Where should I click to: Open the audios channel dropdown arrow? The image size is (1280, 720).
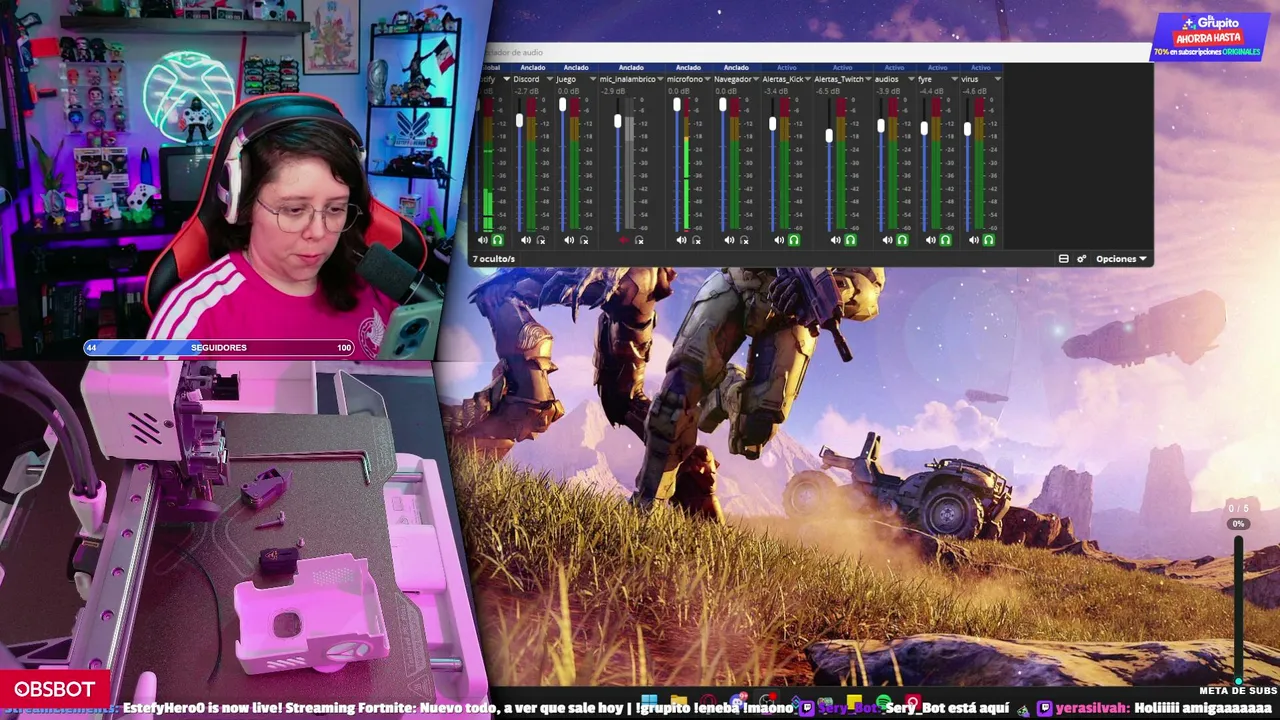point(910,79)
